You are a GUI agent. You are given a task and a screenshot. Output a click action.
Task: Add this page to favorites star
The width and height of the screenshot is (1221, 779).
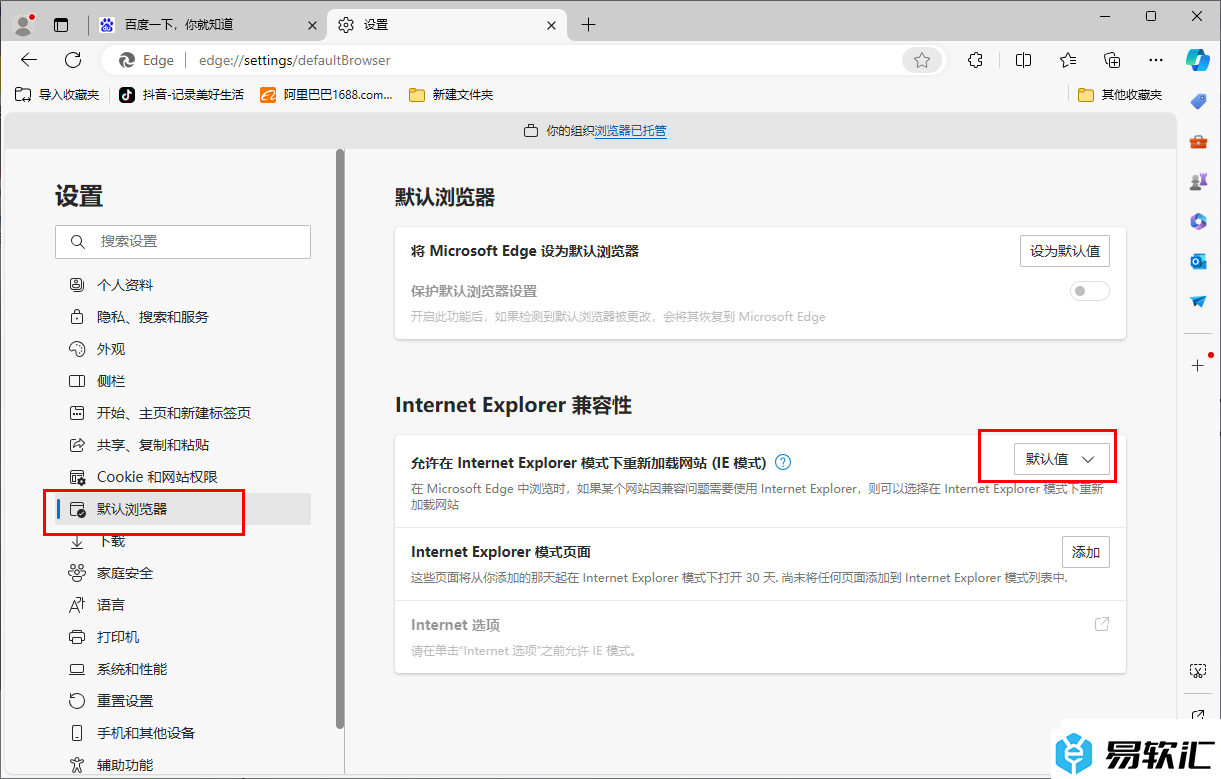coord(922,60)
